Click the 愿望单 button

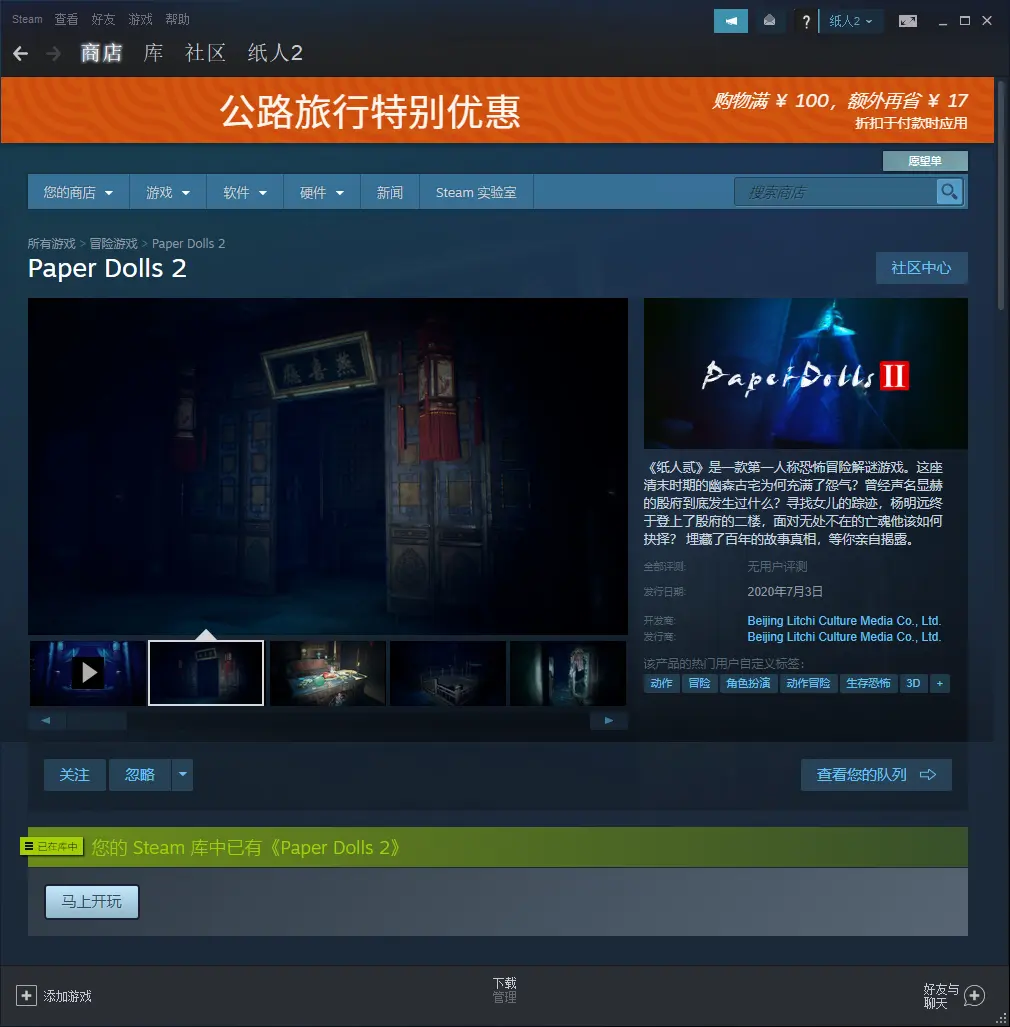point(925,161)
